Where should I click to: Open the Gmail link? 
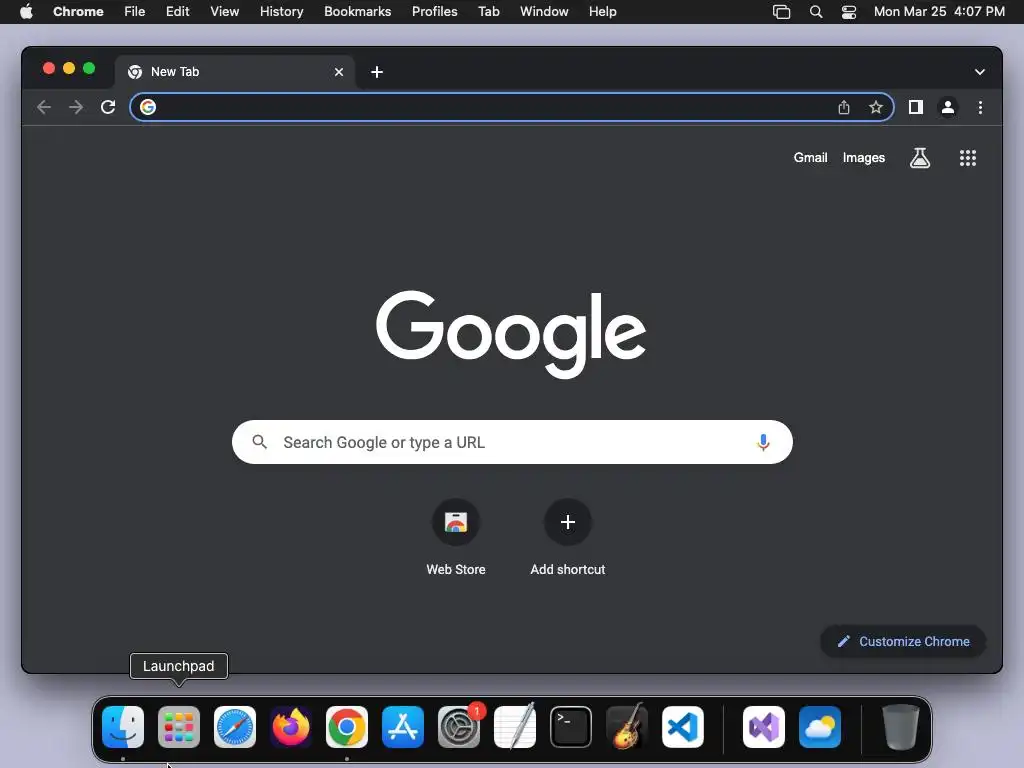[x=810, y=157]
